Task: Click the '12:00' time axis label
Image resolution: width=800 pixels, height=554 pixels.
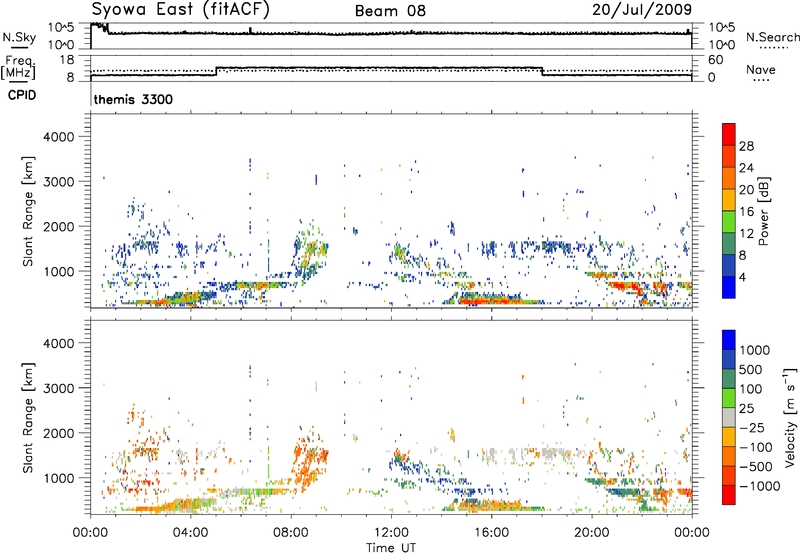Action: tap(391, 533)
